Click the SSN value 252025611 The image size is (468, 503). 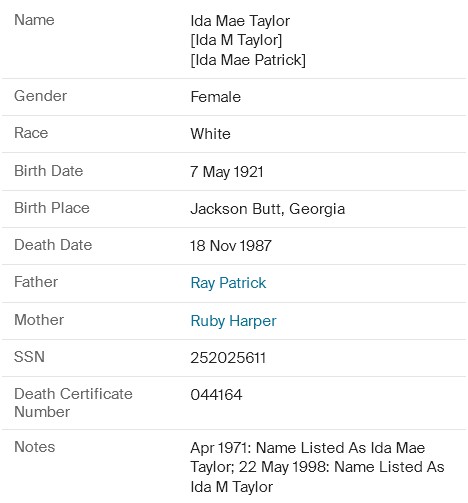coord(228,358)
